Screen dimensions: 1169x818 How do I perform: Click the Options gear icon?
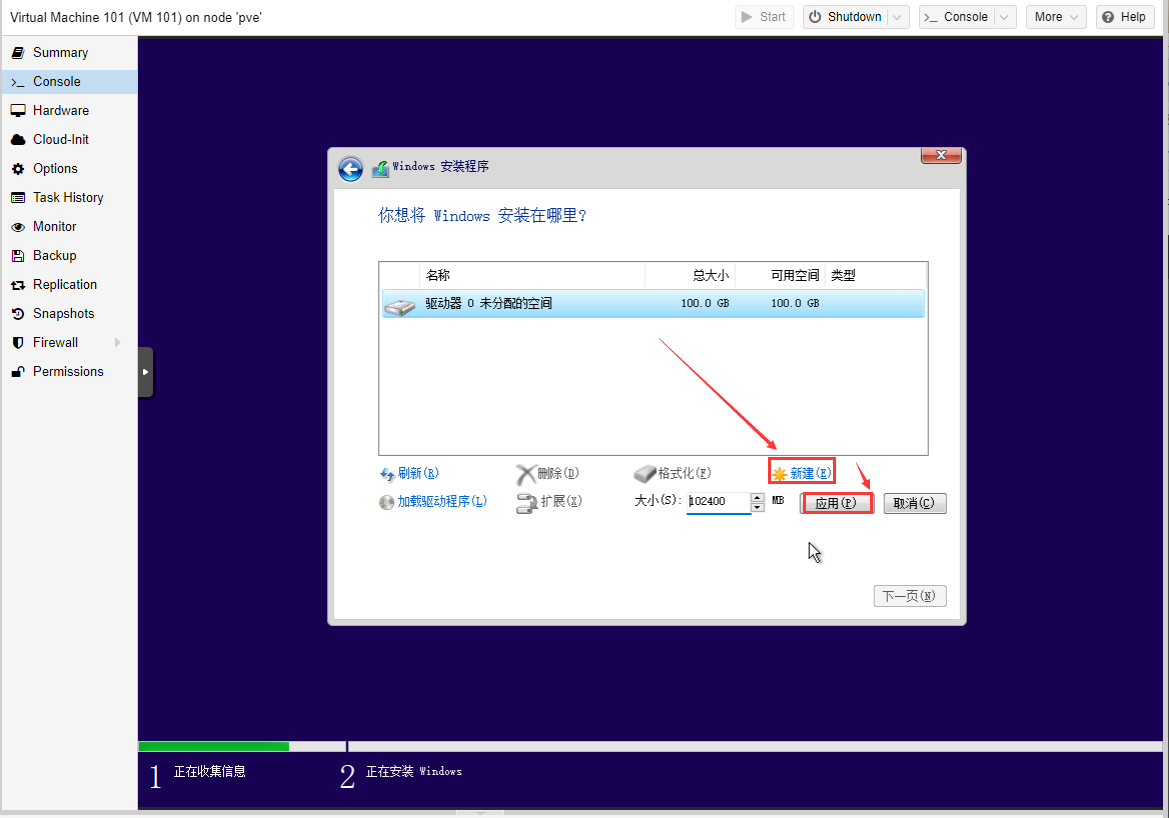18,169
